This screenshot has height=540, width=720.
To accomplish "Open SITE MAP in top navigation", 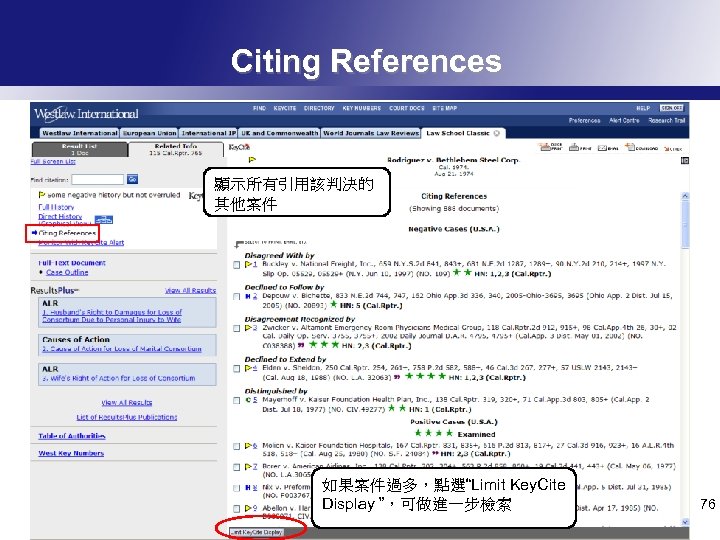I will pyautogui.click(x=444, y=108).
